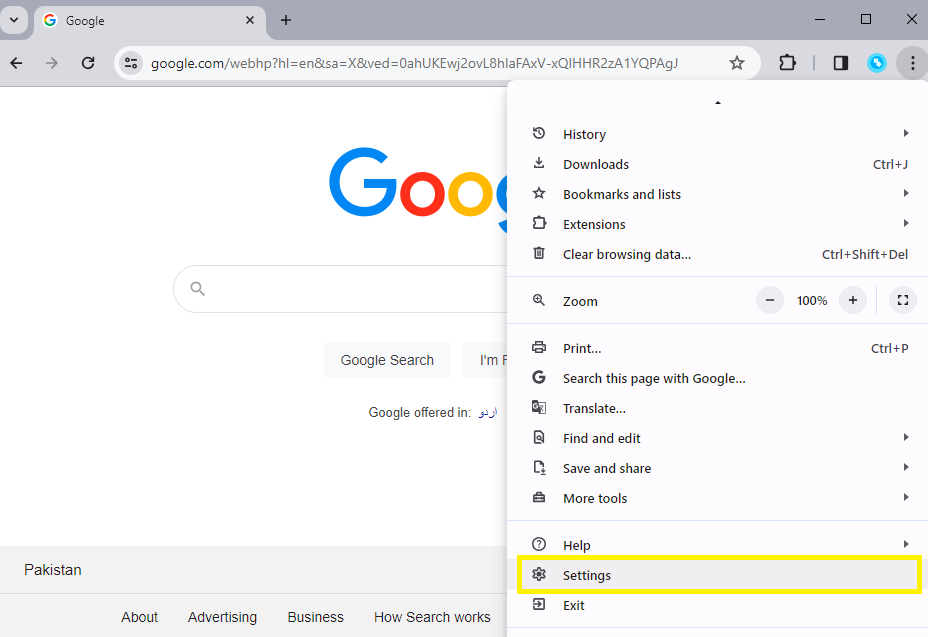Image resolution: width=928 pixels, height=637 pixels.
Task: Click the Google favicon on the browser tab
Action: pos(50,20)
